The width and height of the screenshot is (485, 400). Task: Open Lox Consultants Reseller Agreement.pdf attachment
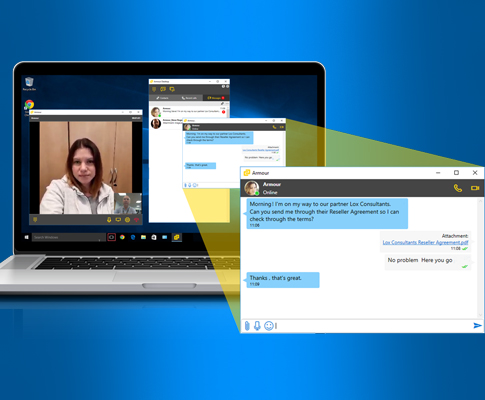(x=425, y=242)
